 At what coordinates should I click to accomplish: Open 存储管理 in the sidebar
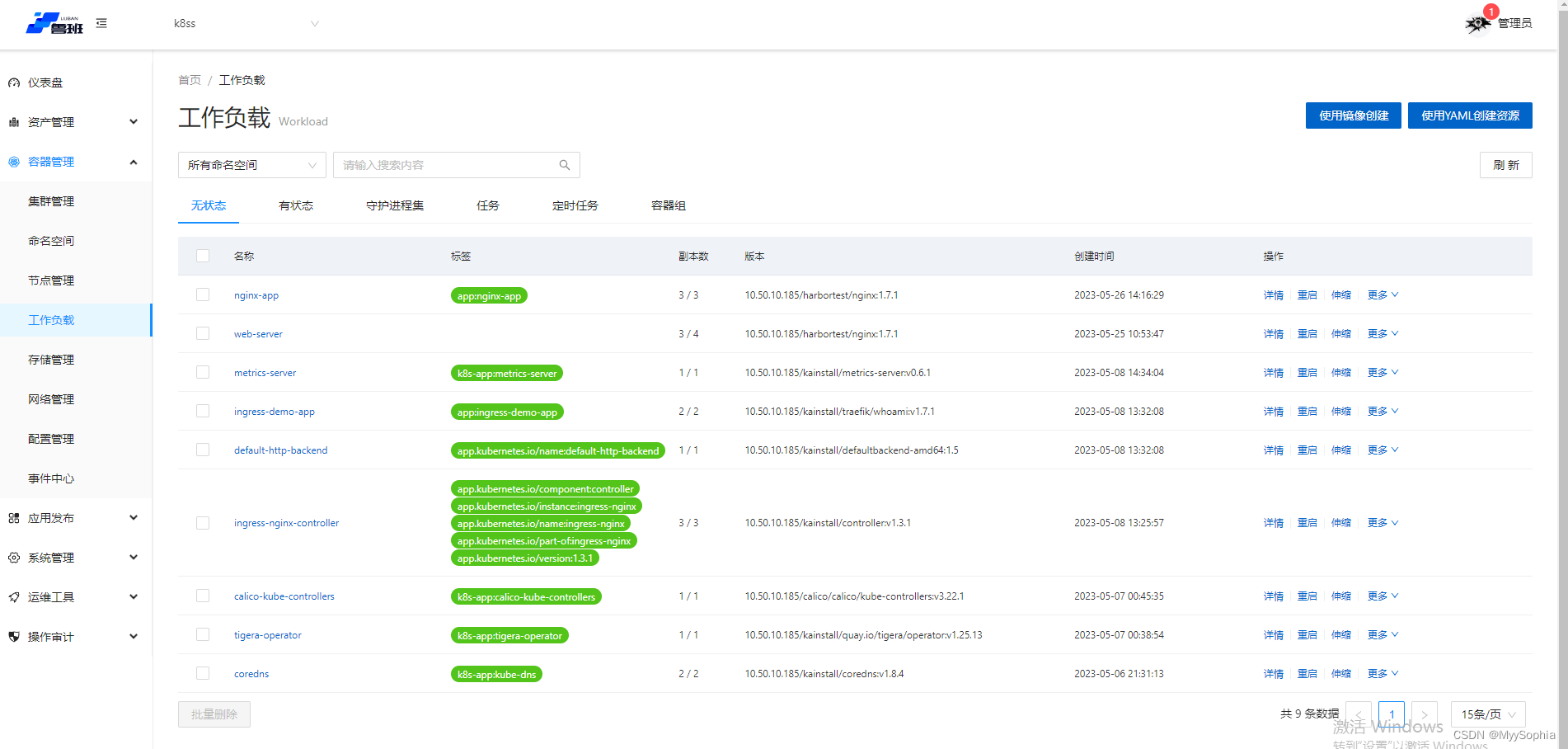(x=51, y=360)
